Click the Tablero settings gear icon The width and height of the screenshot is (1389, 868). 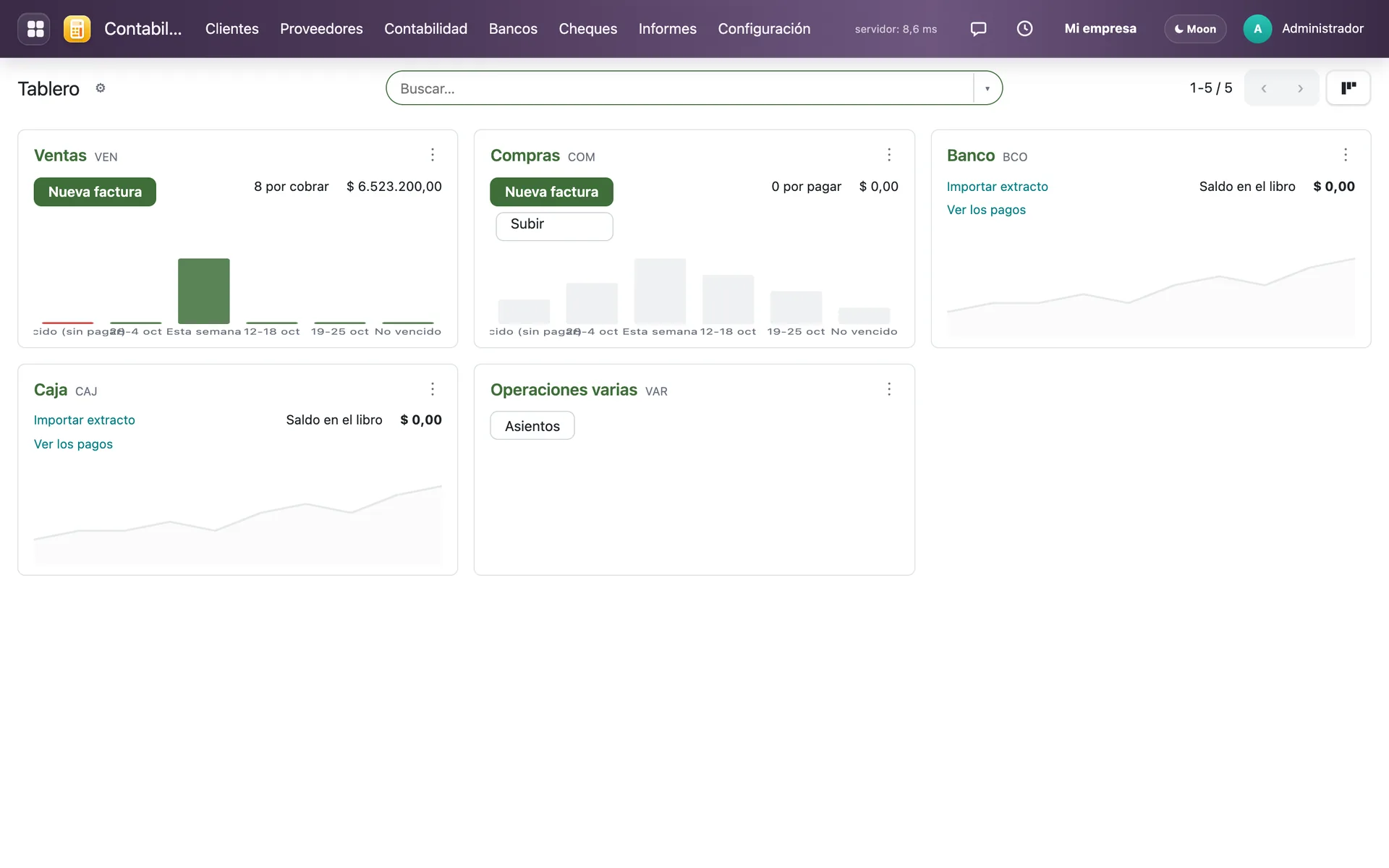pyautogui.click(x=101, y=88)
